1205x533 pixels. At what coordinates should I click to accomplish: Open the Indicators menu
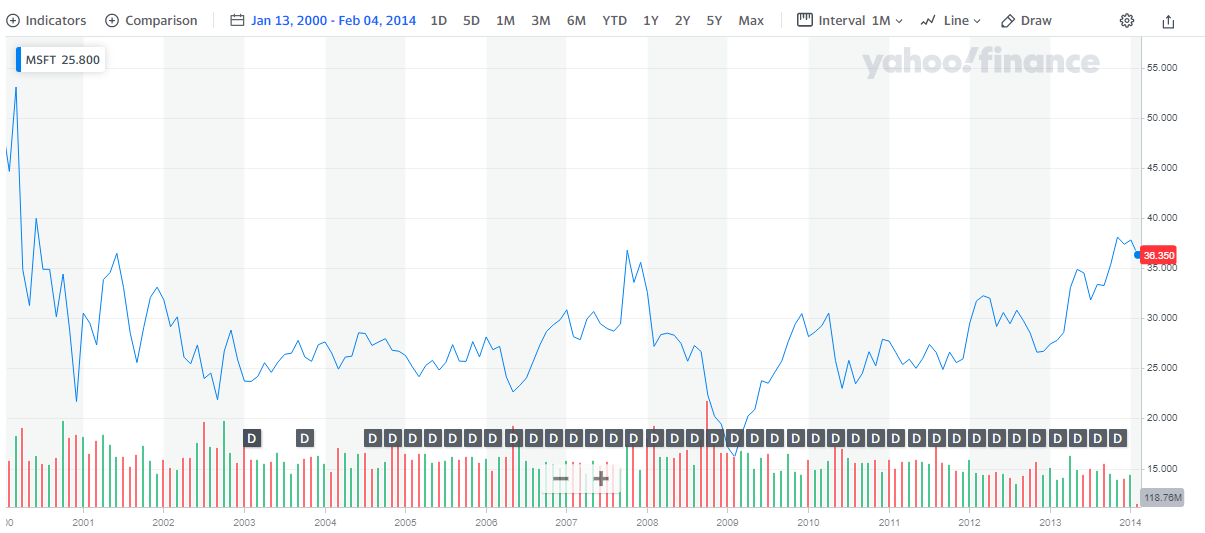46,20
